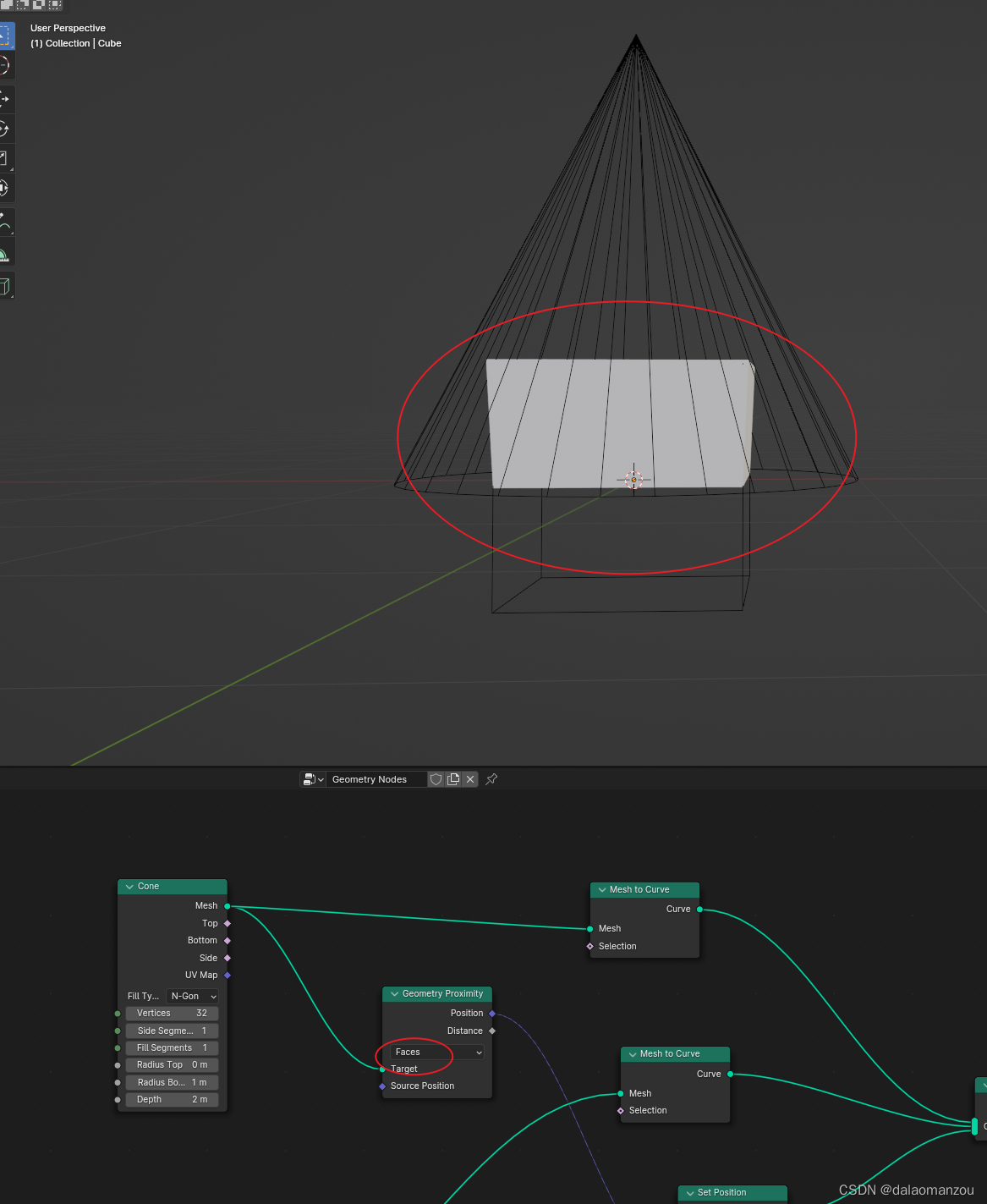The width and height of the screenshot is (987, 1204).
Task: Click the Radius Top 0 m field
Action: tap(172, 1064)
